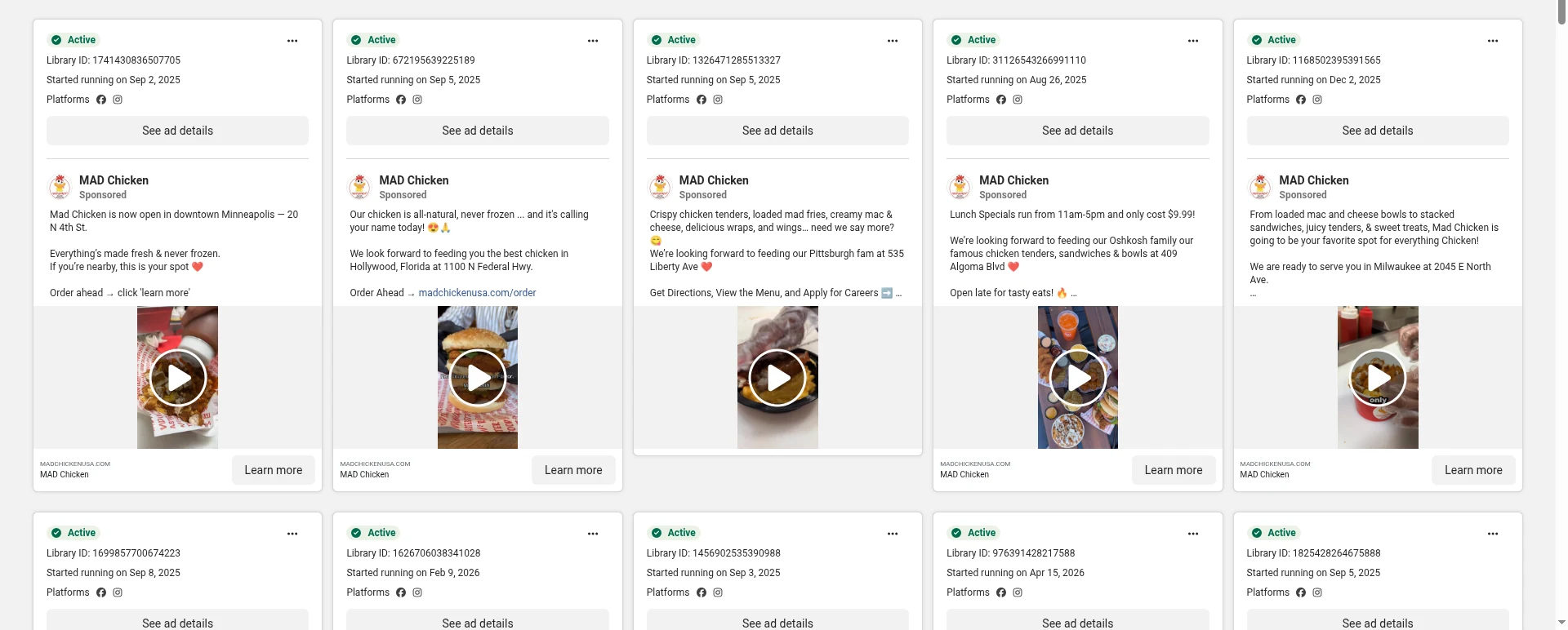Click text 'Started running on Apr 15, 2026'
Image resolution: width=1568 pixels, height=630 pixels.
(x=1015, y=573)
